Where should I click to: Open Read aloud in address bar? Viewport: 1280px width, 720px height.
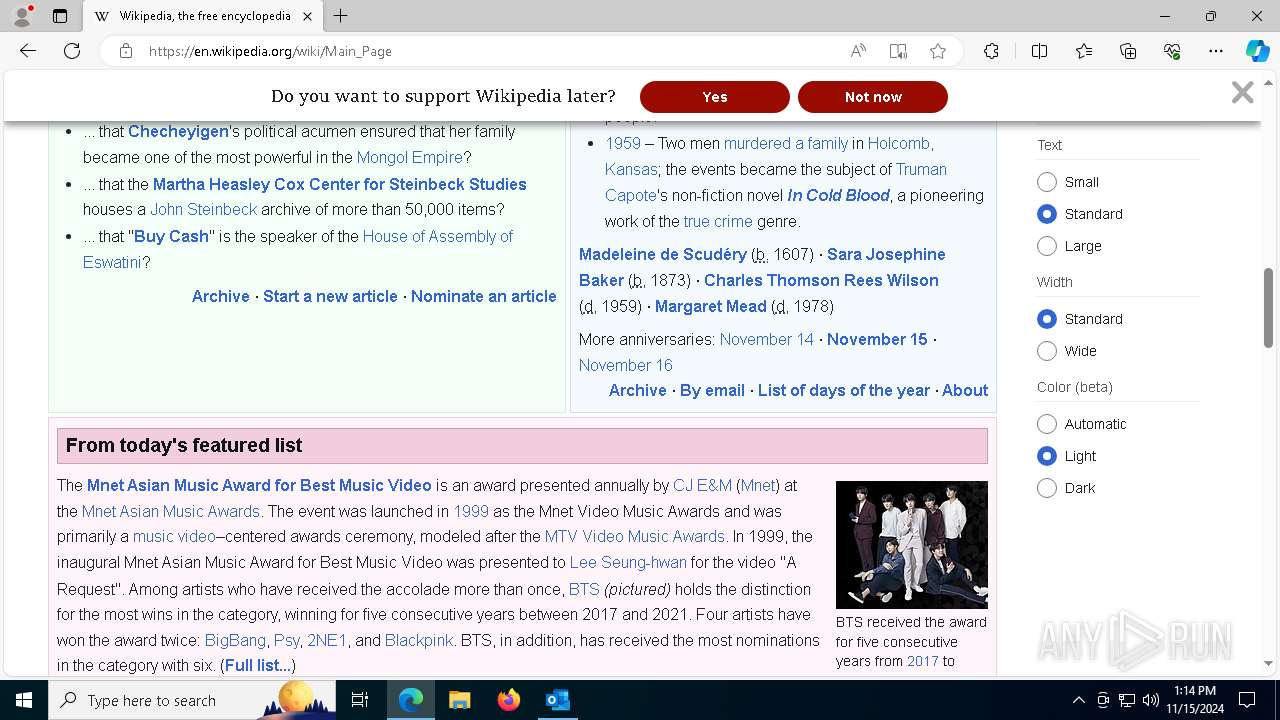pos(858,51)
